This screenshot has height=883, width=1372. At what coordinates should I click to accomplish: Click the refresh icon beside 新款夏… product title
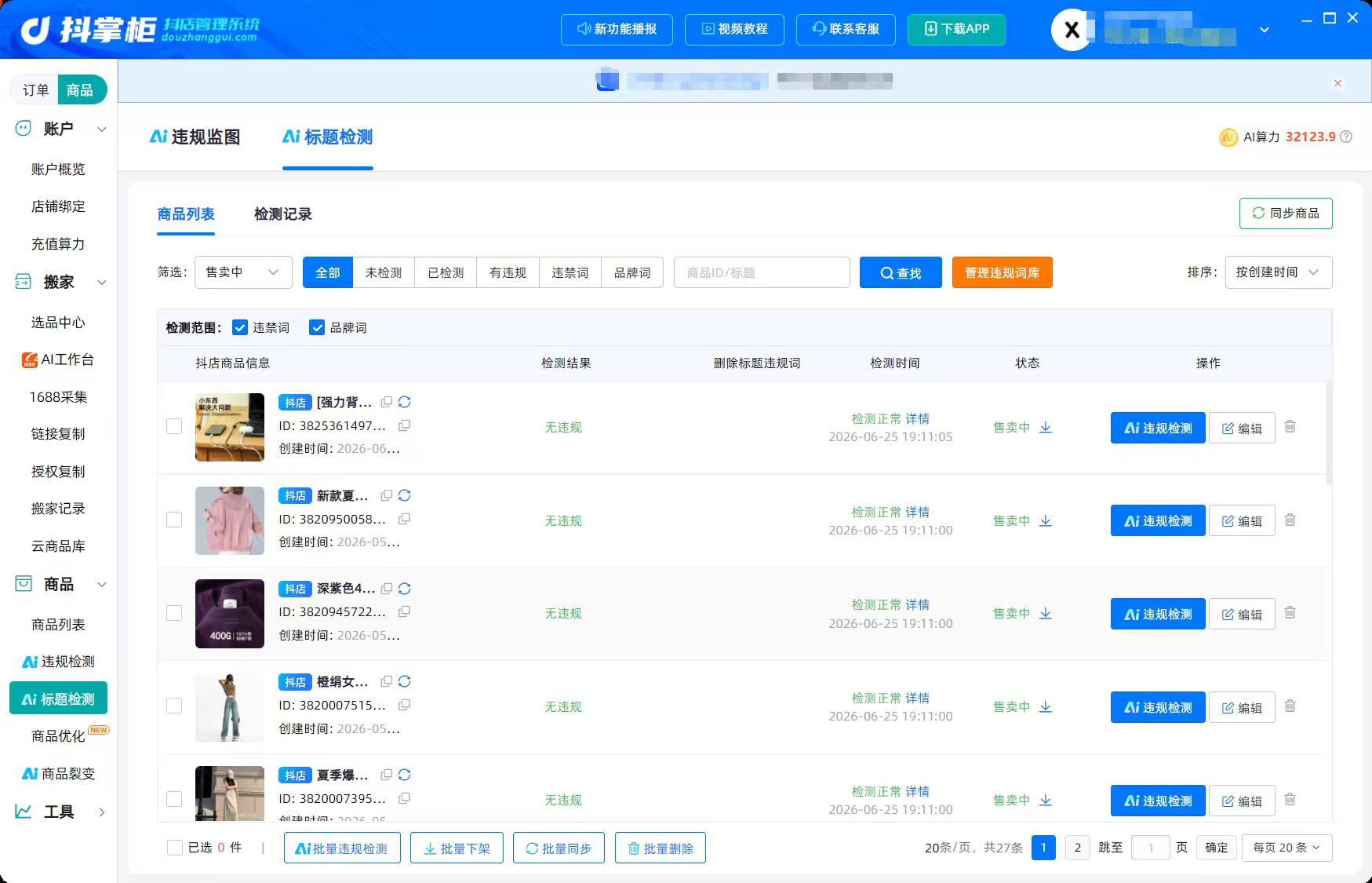tap(405, 495)
